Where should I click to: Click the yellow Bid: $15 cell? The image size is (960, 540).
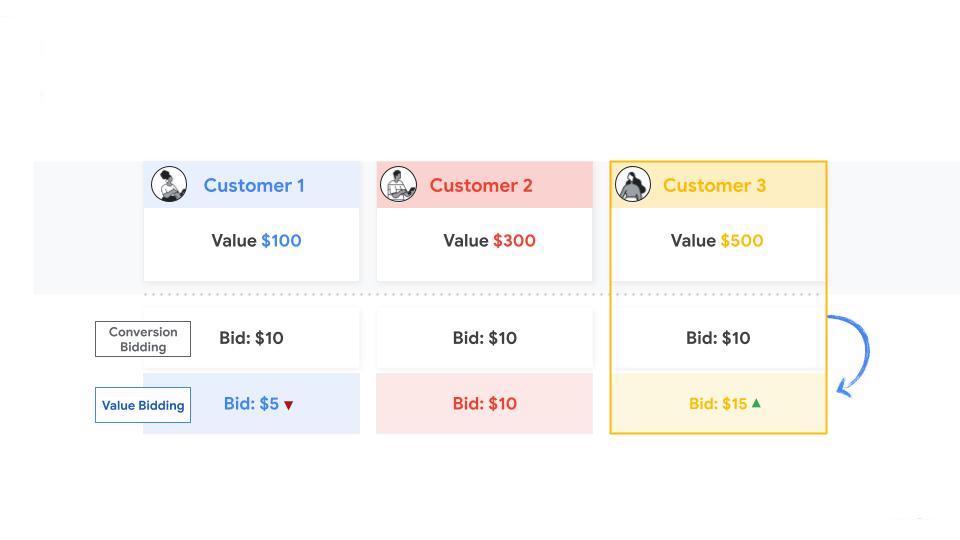(x=717, y=404)
